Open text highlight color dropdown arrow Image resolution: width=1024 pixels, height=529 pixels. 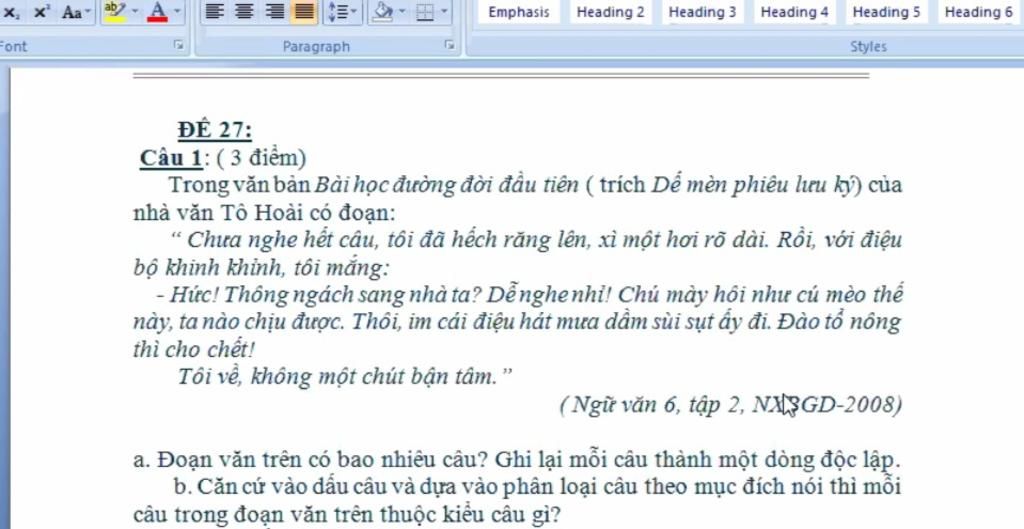coord(135,11)
